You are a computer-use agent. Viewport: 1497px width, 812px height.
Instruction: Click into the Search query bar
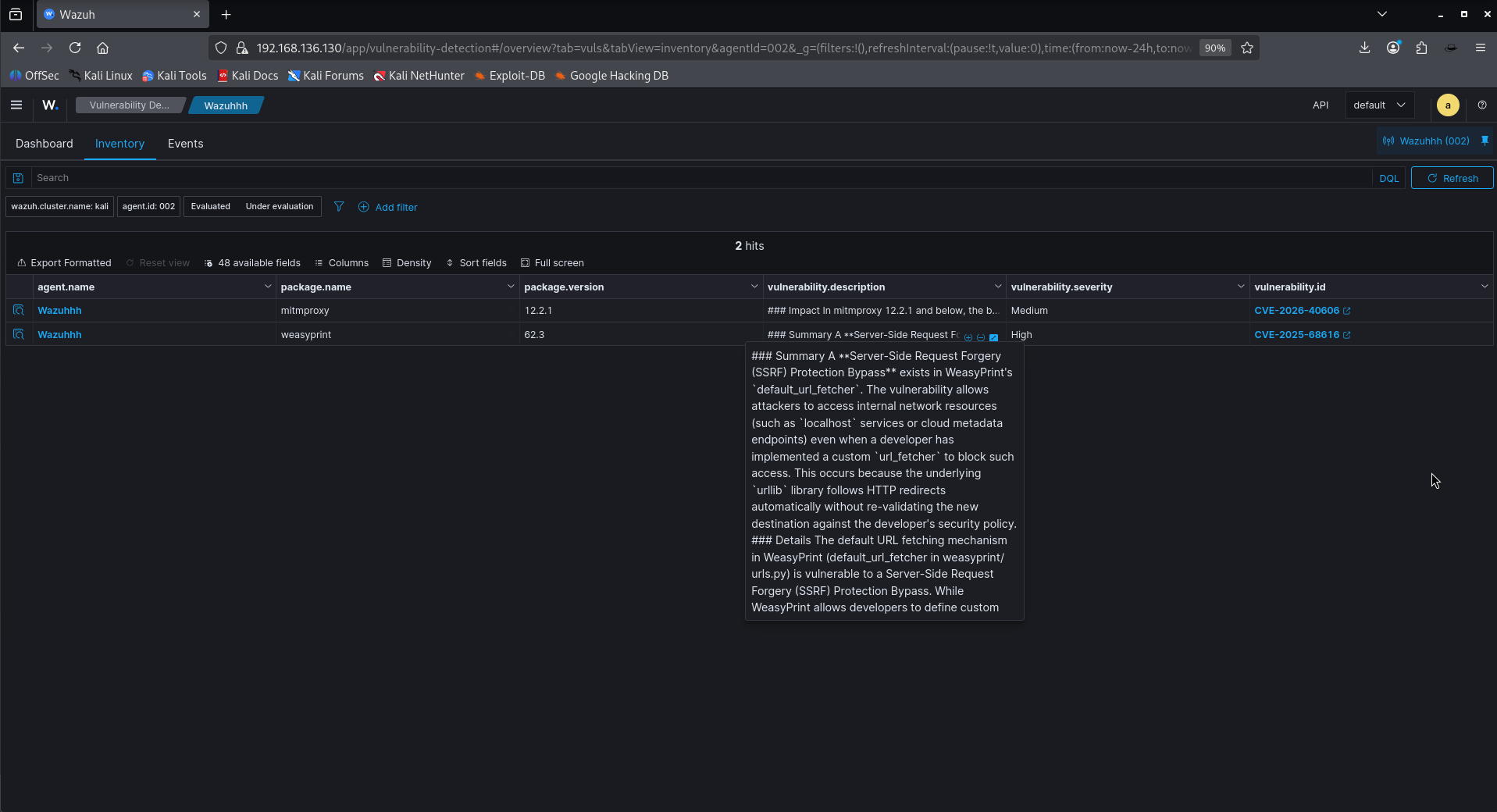tap(703, 178)
